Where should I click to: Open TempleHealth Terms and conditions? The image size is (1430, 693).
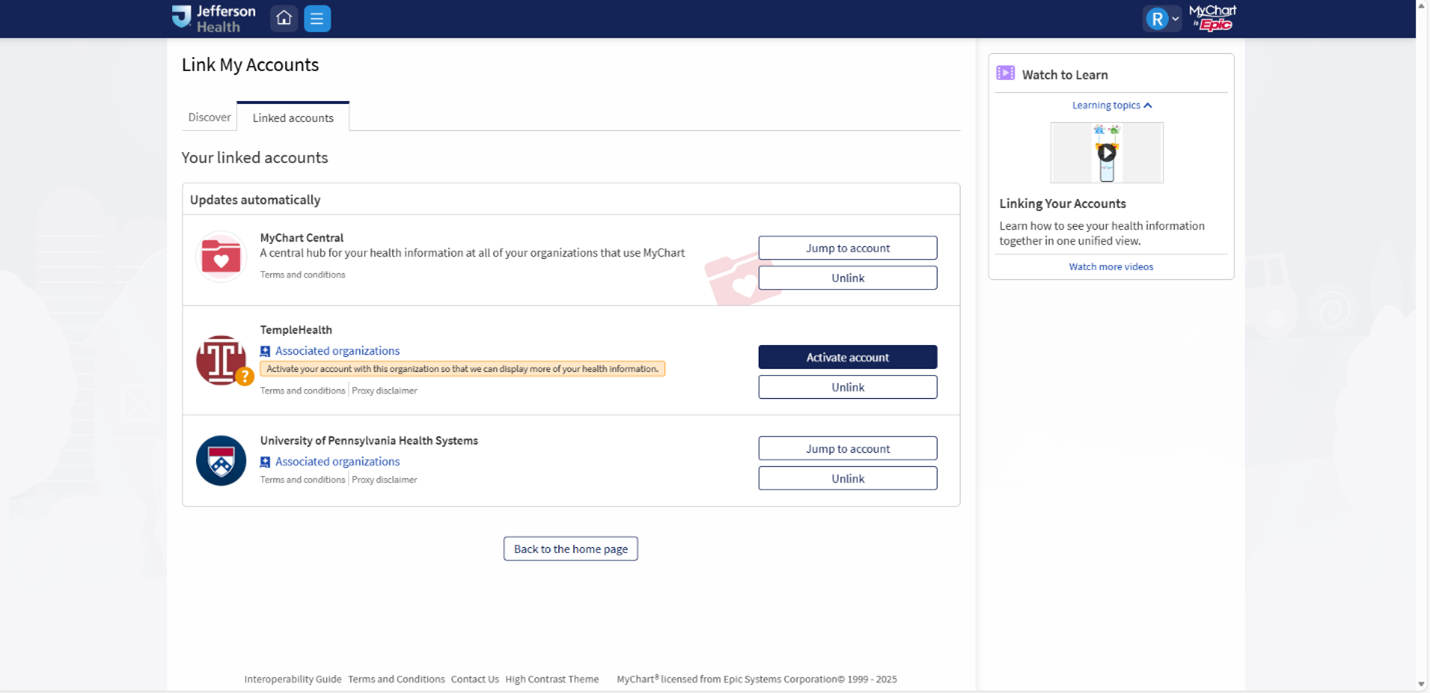coord(303,391)
